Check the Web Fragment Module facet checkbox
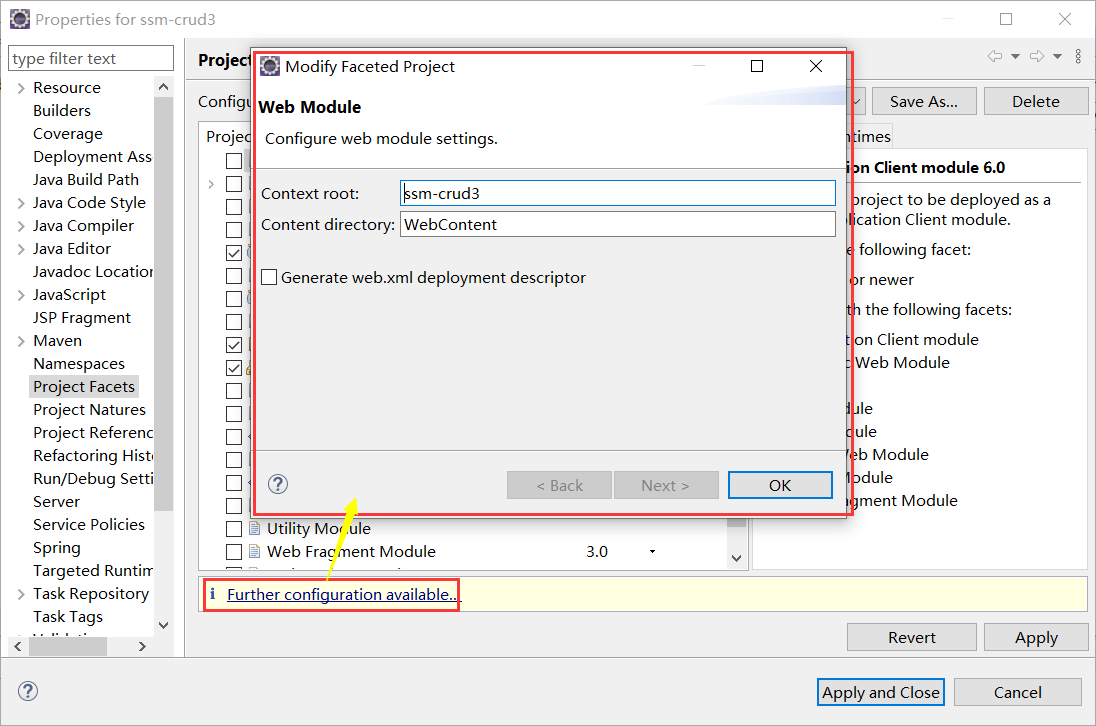This screenshot has width=1096, height=726. [x=234, y=551]
